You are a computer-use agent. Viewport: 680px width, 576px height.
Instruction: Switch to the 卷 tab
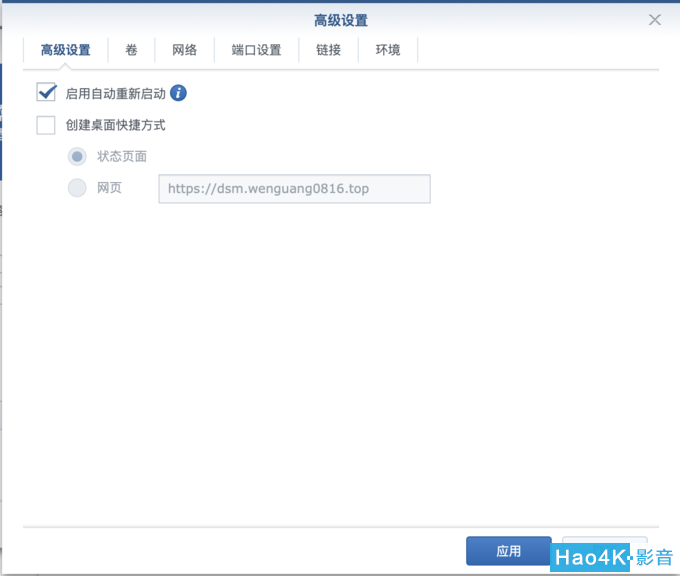[131, 50]
